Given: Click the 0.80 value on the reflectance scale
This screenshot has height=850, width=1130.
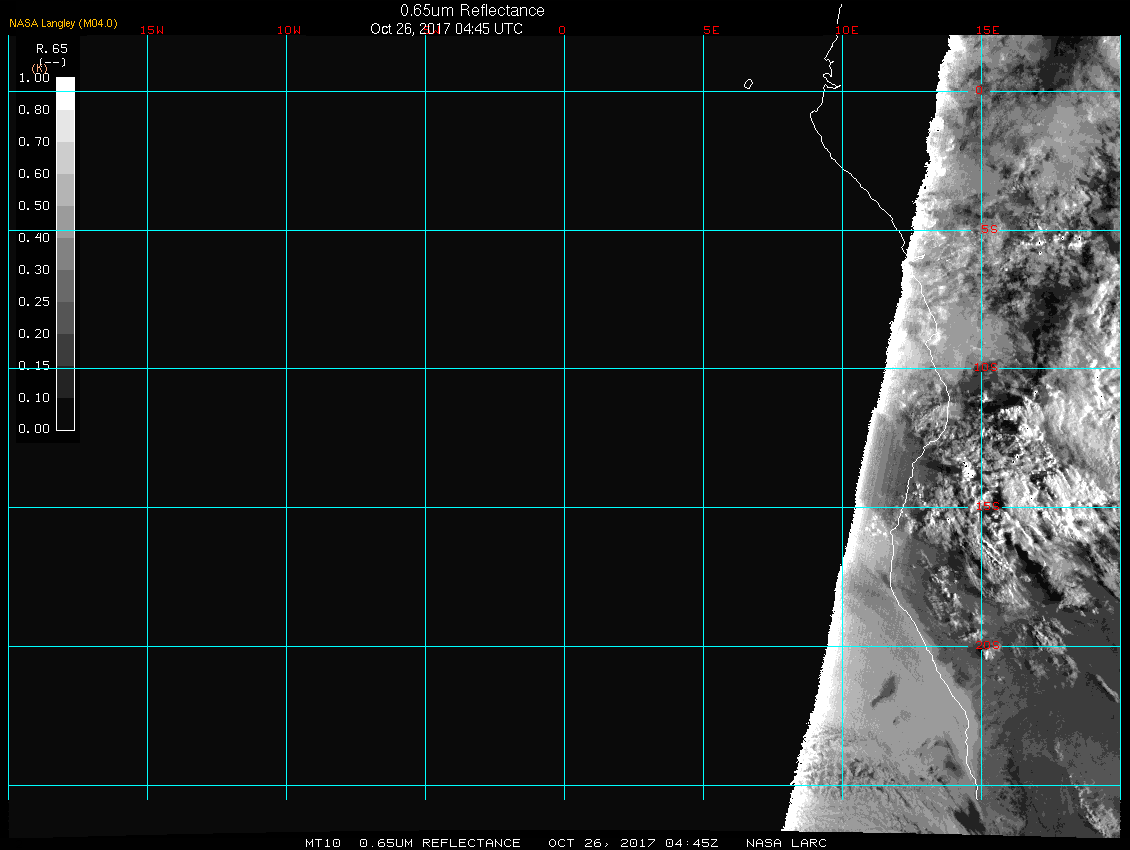Looking at the screenshot, I should [x=34, y=110].
